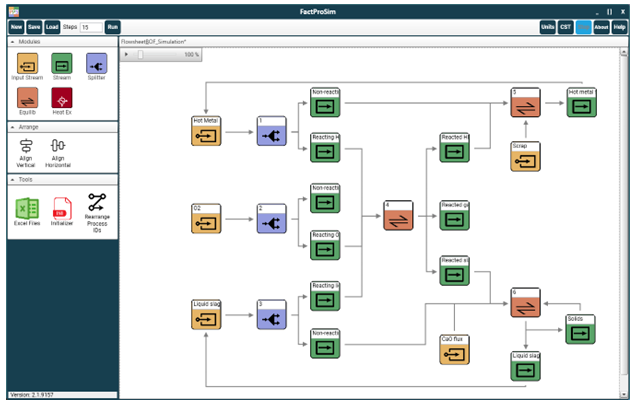The height and width of the screenshot is (405, 633).
Task: Click the flowsheet vertical scrollbar
Action: [x=624, y=222]
